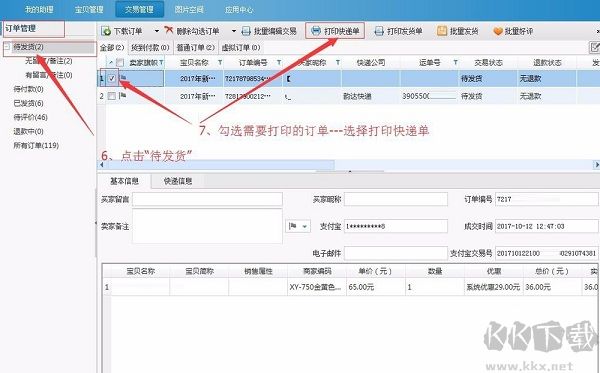Click the 打印快递单 printer icon
Screen dimensions: 600x373
click(x=315, y=31)
